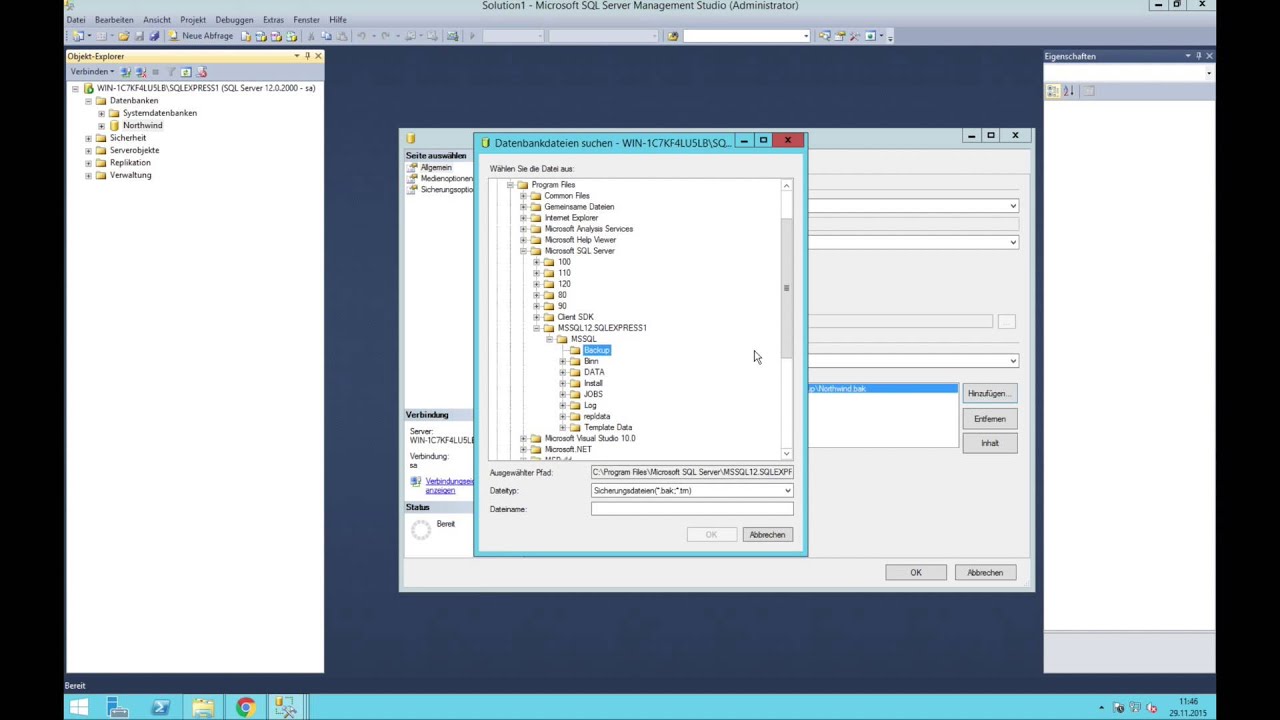Select the categorized view icon in Eigenschaften

[x=1053, y=91]
